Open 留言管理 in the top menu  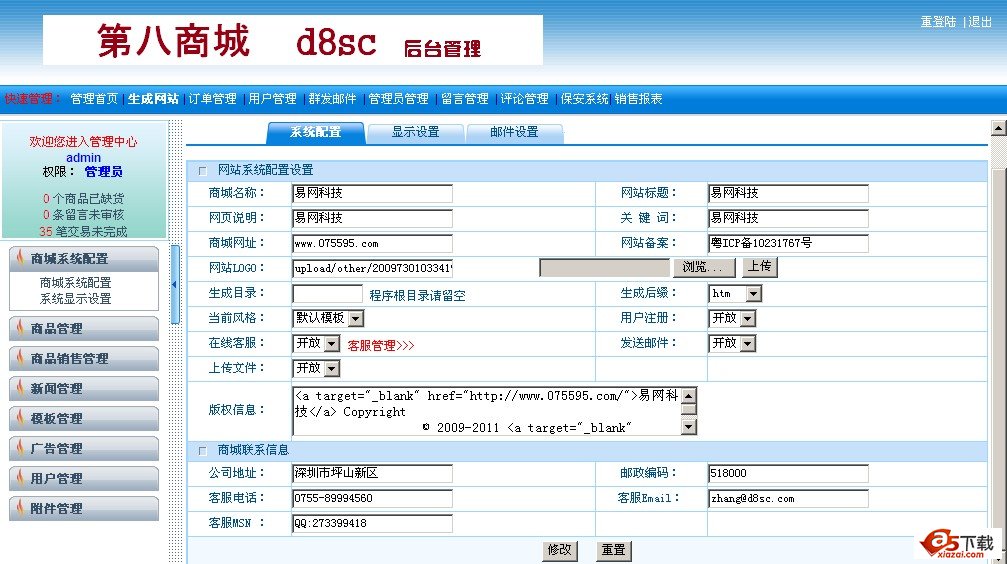click(x=465, y=99)
